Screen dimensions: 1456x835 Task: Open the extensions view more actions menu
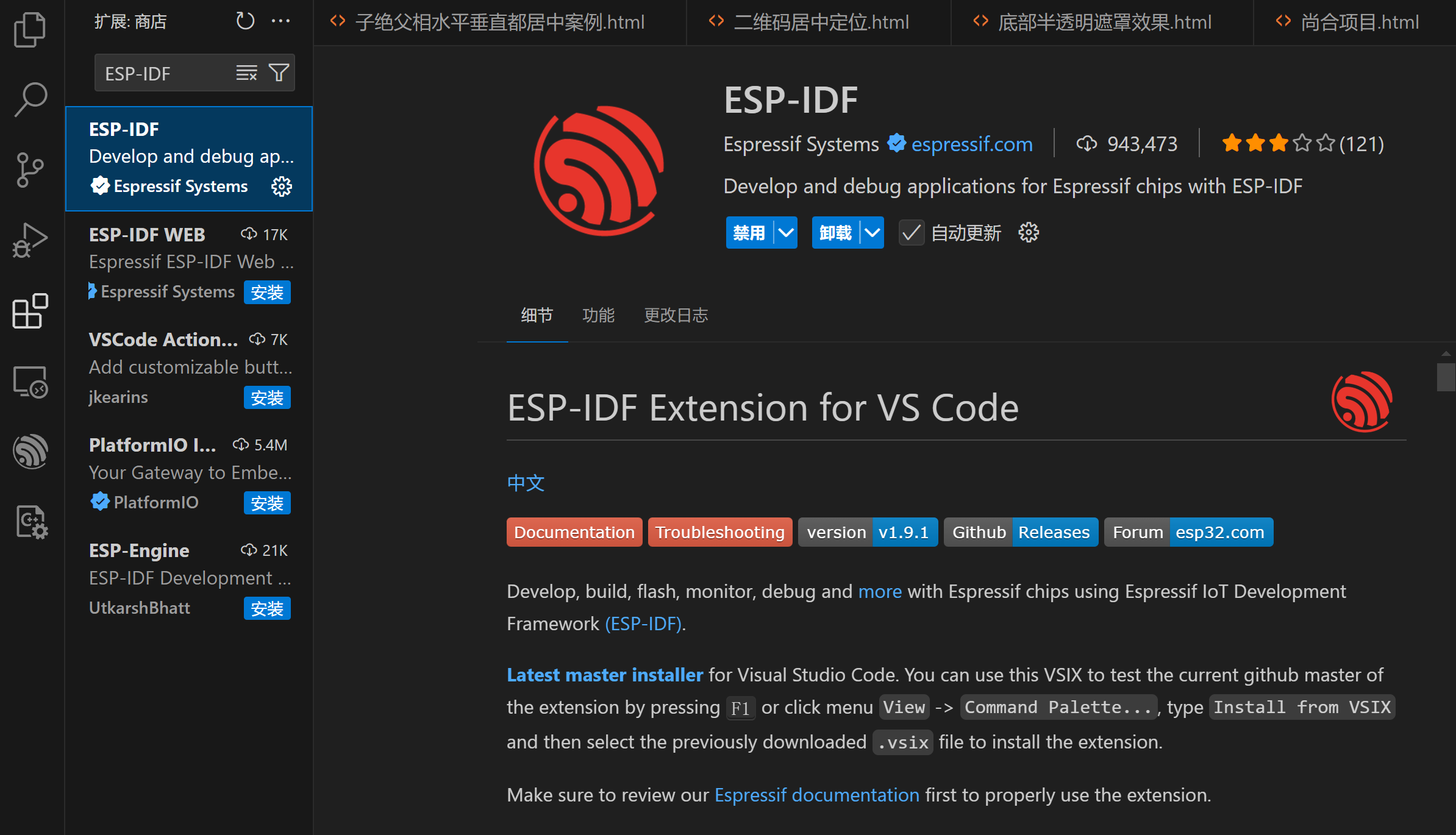click(280, 21)
